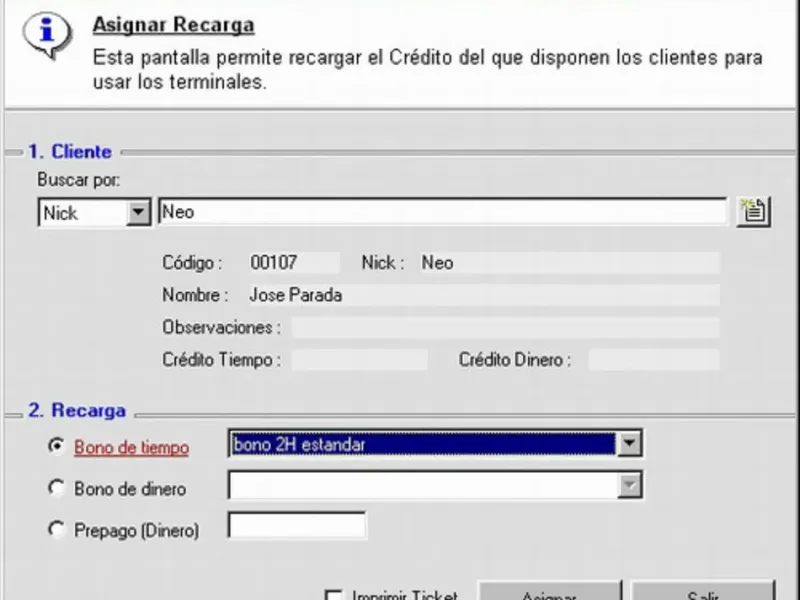Click the Código value 00107
This screenshot has height=600, width=800.
click(293, 263)
